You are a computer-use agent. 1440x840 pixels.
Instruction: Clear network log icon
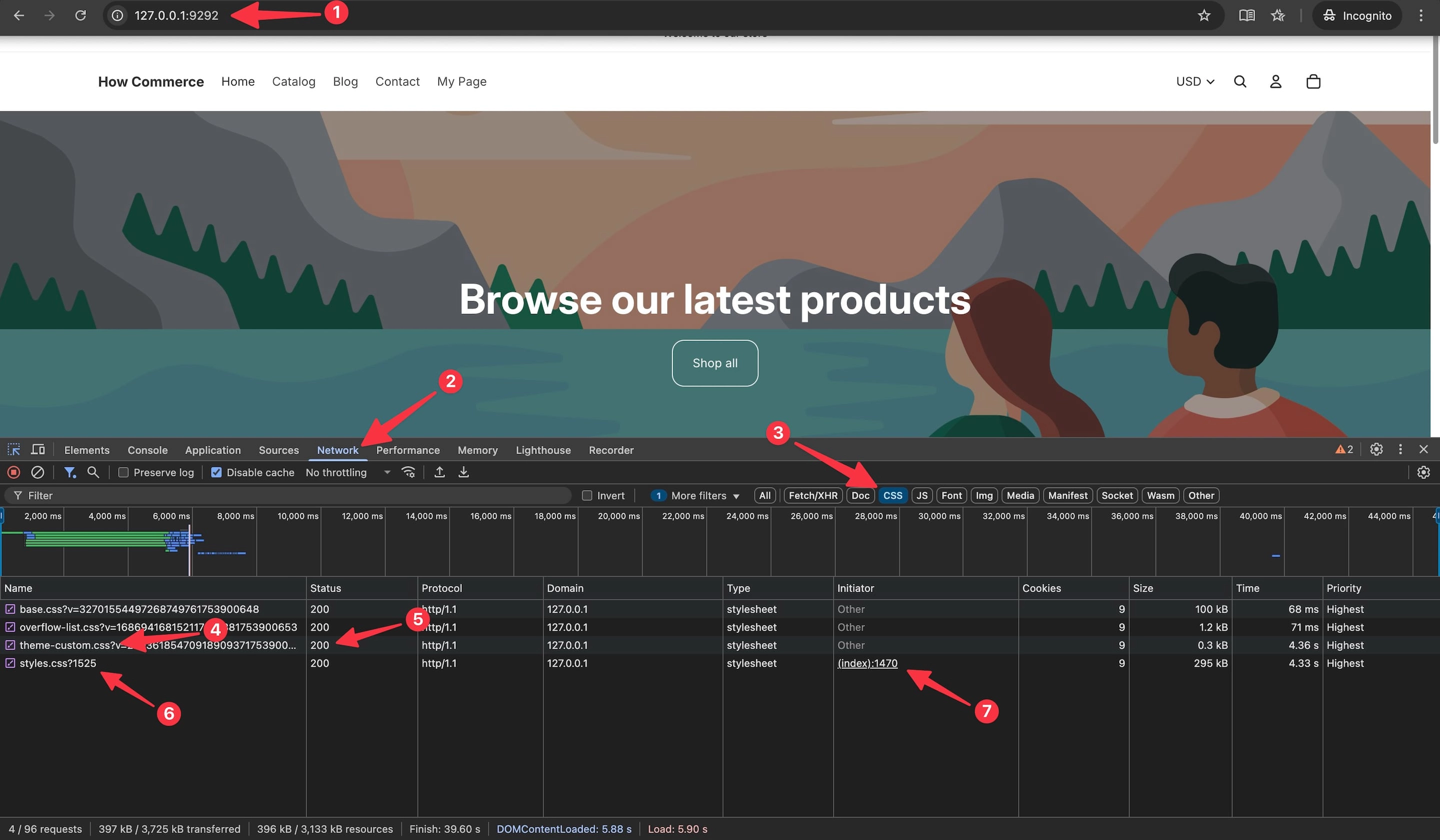tap(37, 472)
